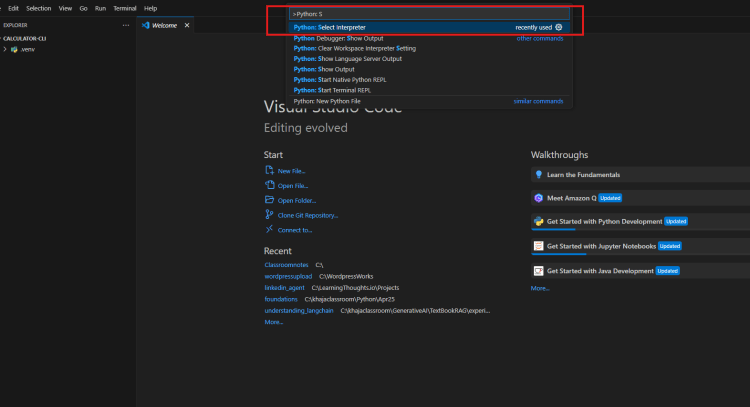Switch to the Welcome tab
Image resolution: width=750 pixels, height=407 pixels.
165,25
